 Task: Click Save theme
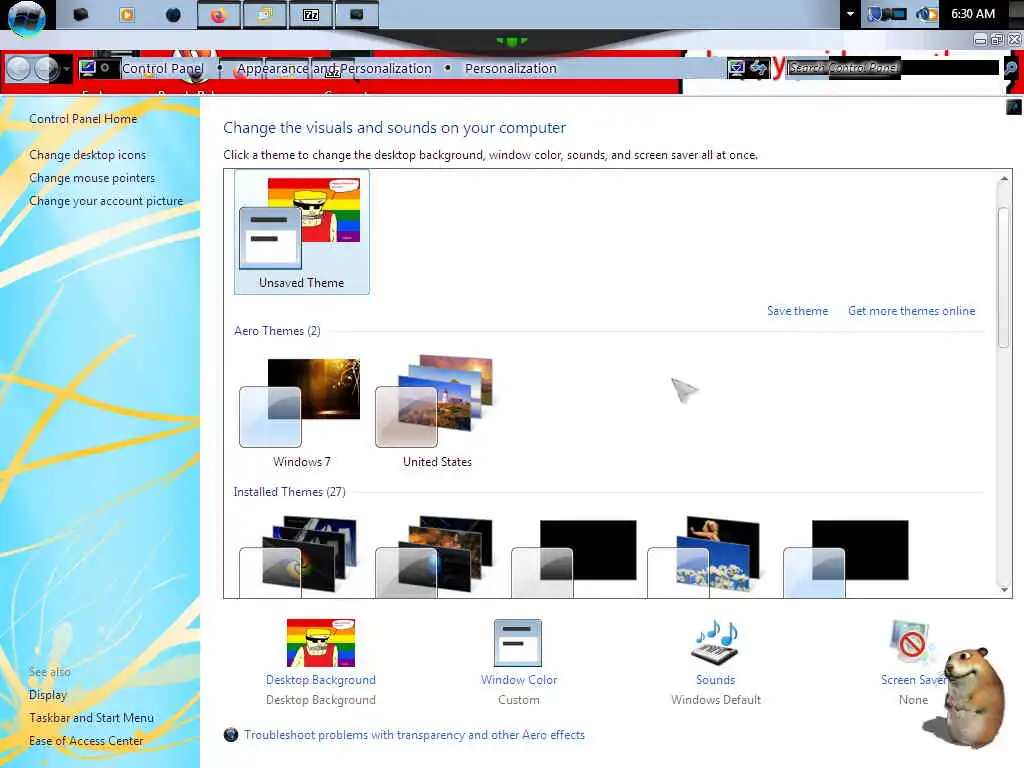[797, 311]
